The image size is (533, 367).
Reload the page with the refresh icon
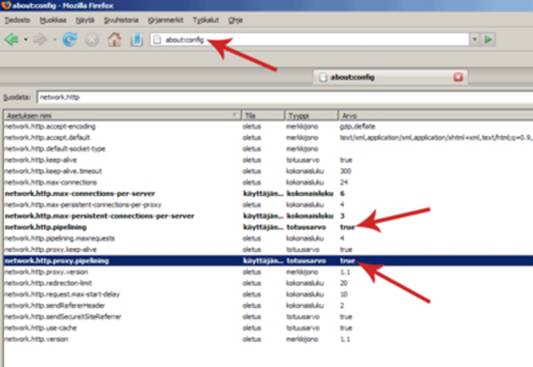coord(70,39)
